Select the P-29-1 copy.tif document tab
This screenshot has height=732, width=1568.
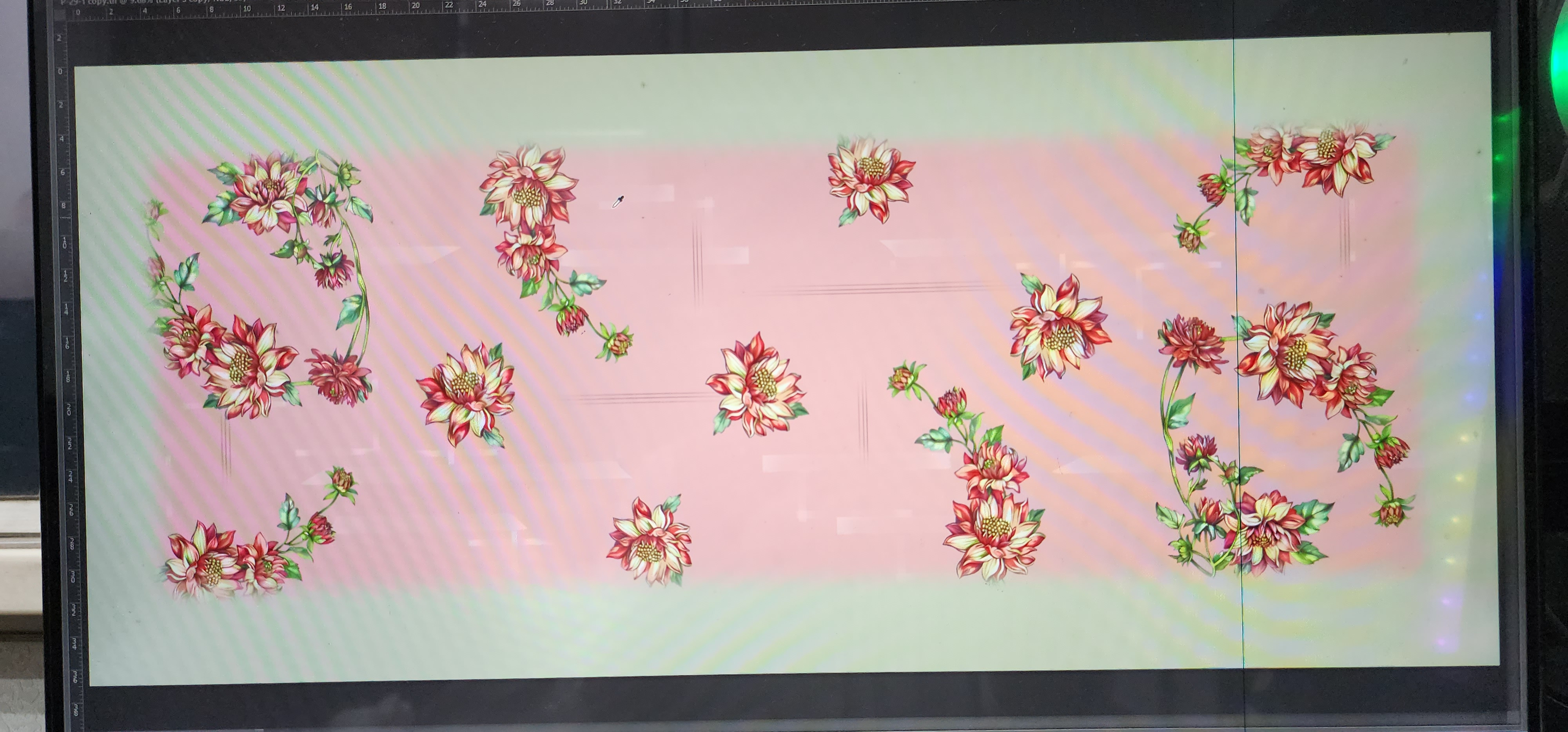(152, 2)
